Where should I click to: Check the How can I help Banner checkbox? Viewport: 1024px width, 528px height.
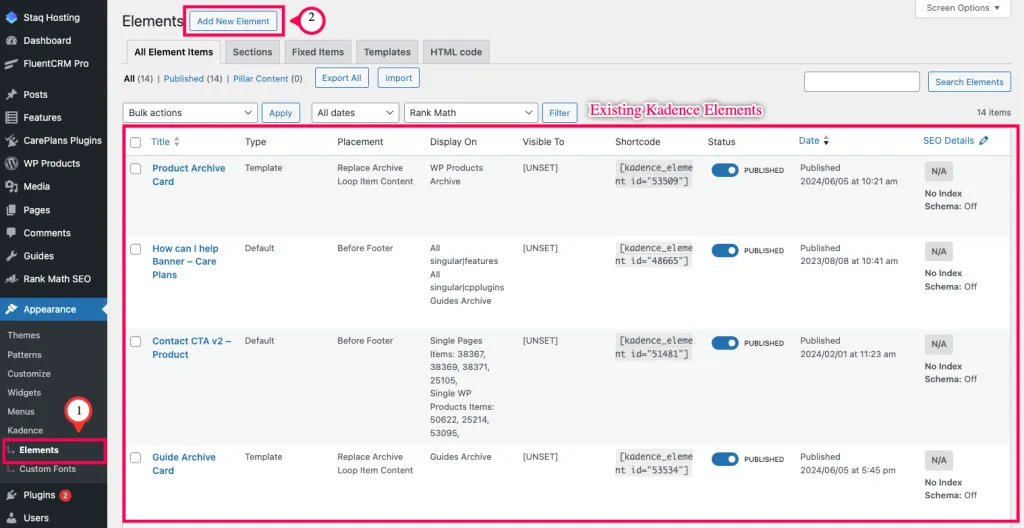pos(135,249)
